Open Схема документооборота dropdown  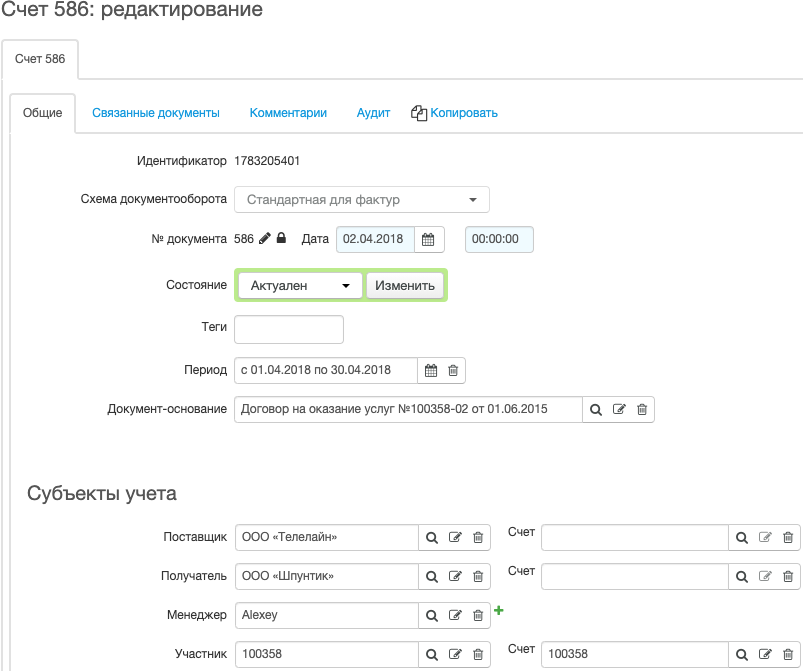pyautogui.click(x=362, y=200)
